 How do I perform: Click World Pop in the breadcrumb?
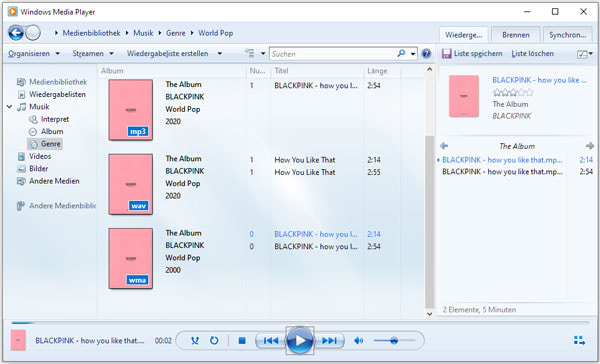215,33
